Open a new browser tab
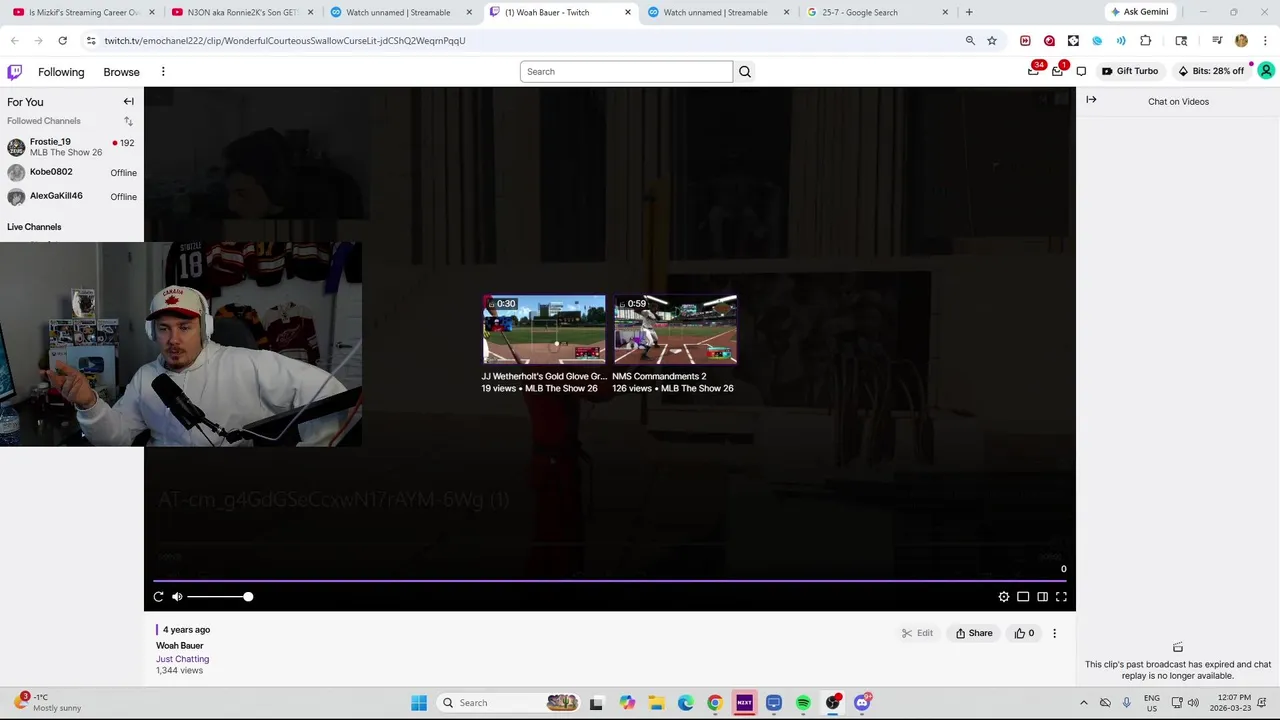Image resolution: width=1280 pixels, height=720 pixels. point(969,12)
